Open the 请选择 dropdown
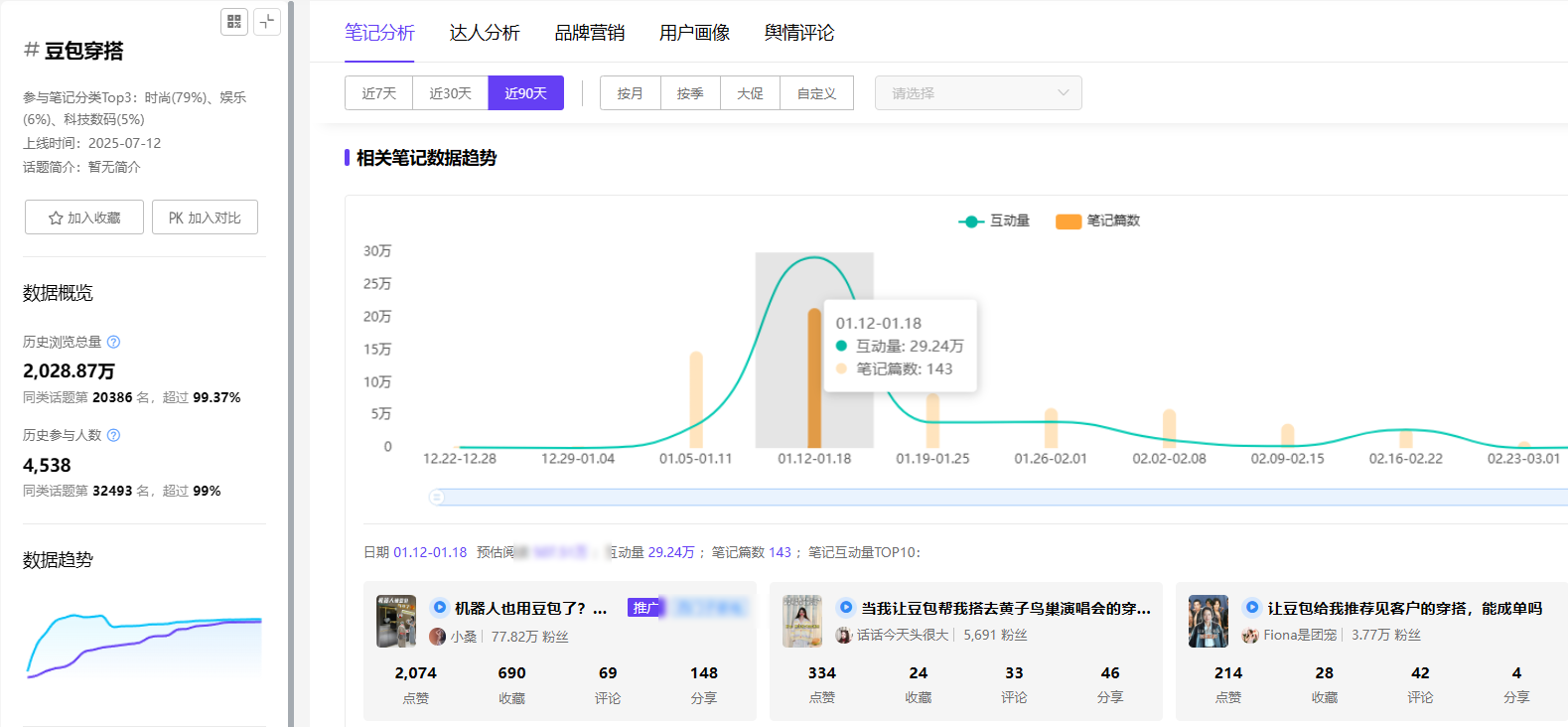Image resolution: width=1568 pixels, height=727 pixels. tap(977, 93)
